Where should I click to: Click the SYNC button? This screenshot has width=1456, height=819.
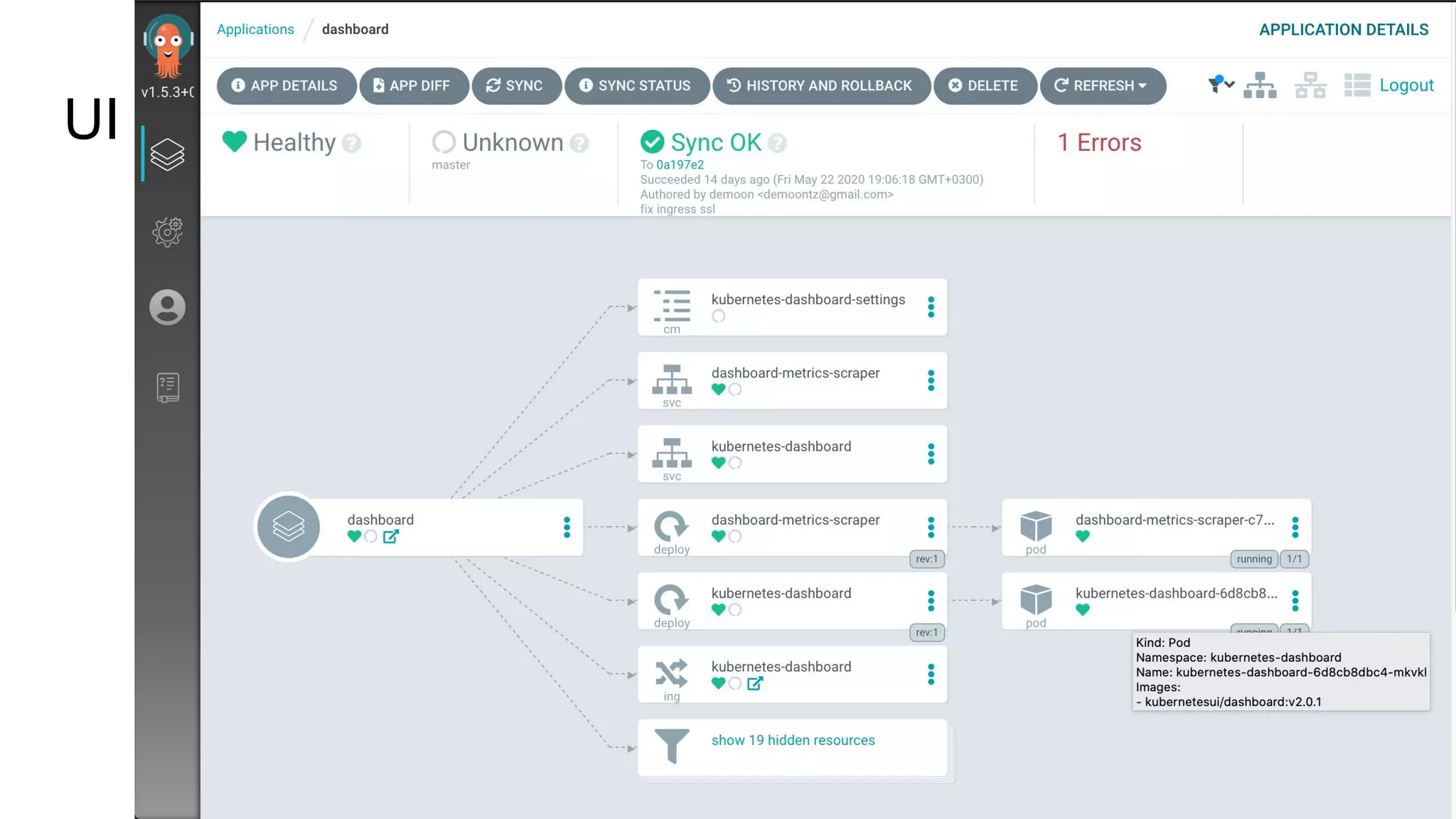pyautogui.click(x=516, y=86)
